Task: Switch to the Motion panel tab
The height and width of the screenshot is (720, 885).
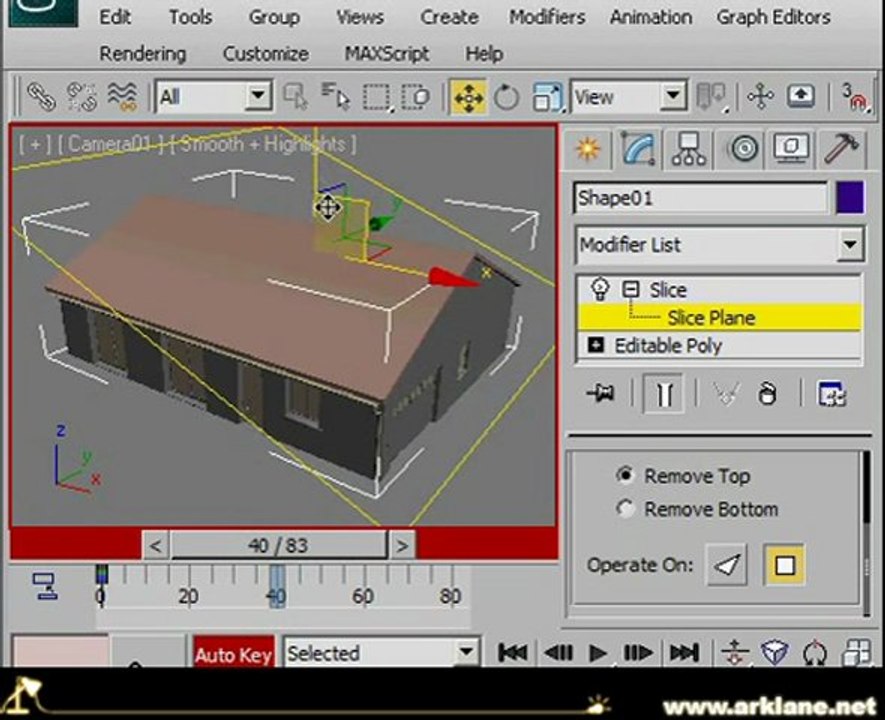Action: 743,149
